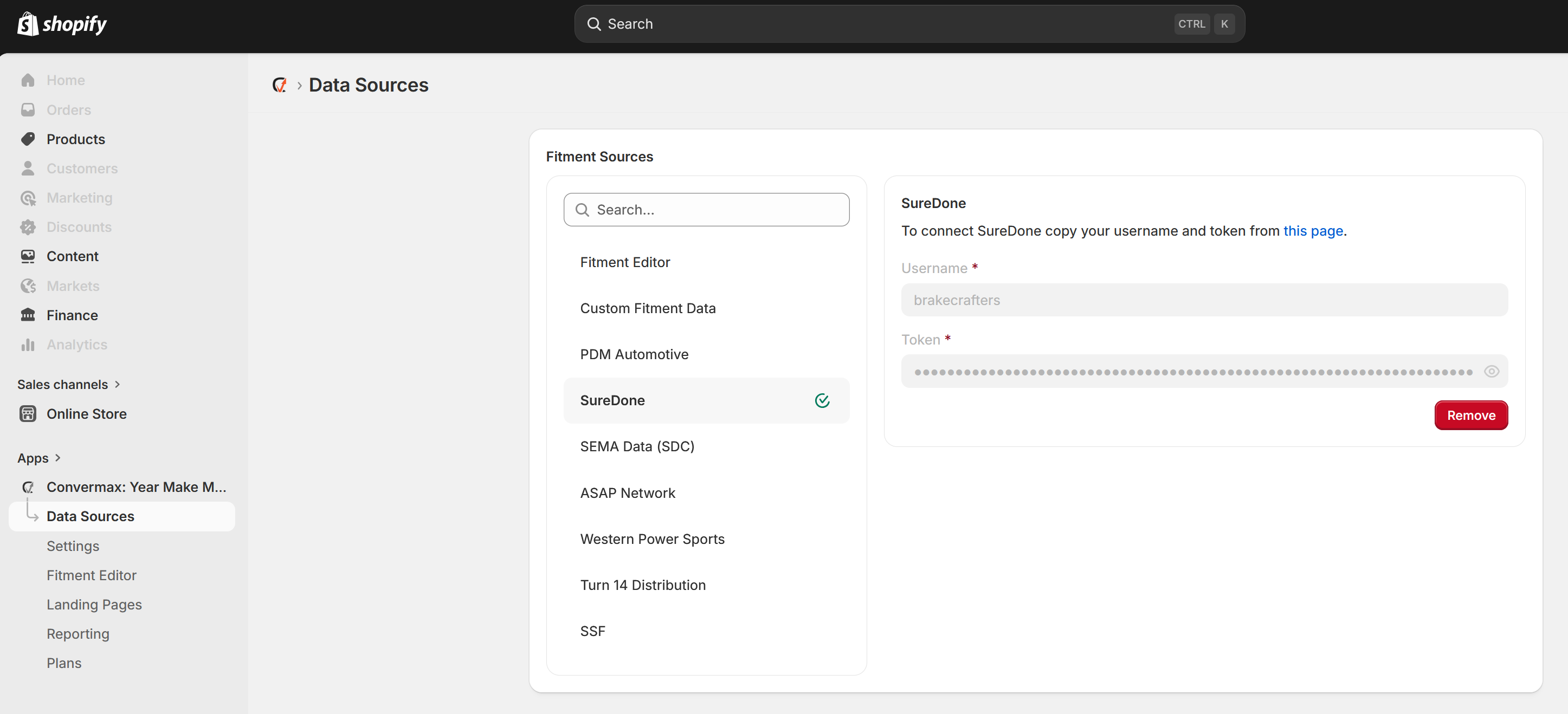Click the Finance bank icon

pos(28,315)
